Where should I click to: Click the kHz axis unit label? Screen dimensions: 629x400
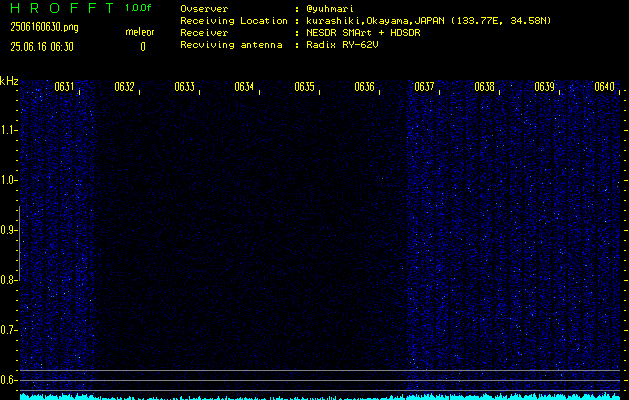[x=9, y=81]
